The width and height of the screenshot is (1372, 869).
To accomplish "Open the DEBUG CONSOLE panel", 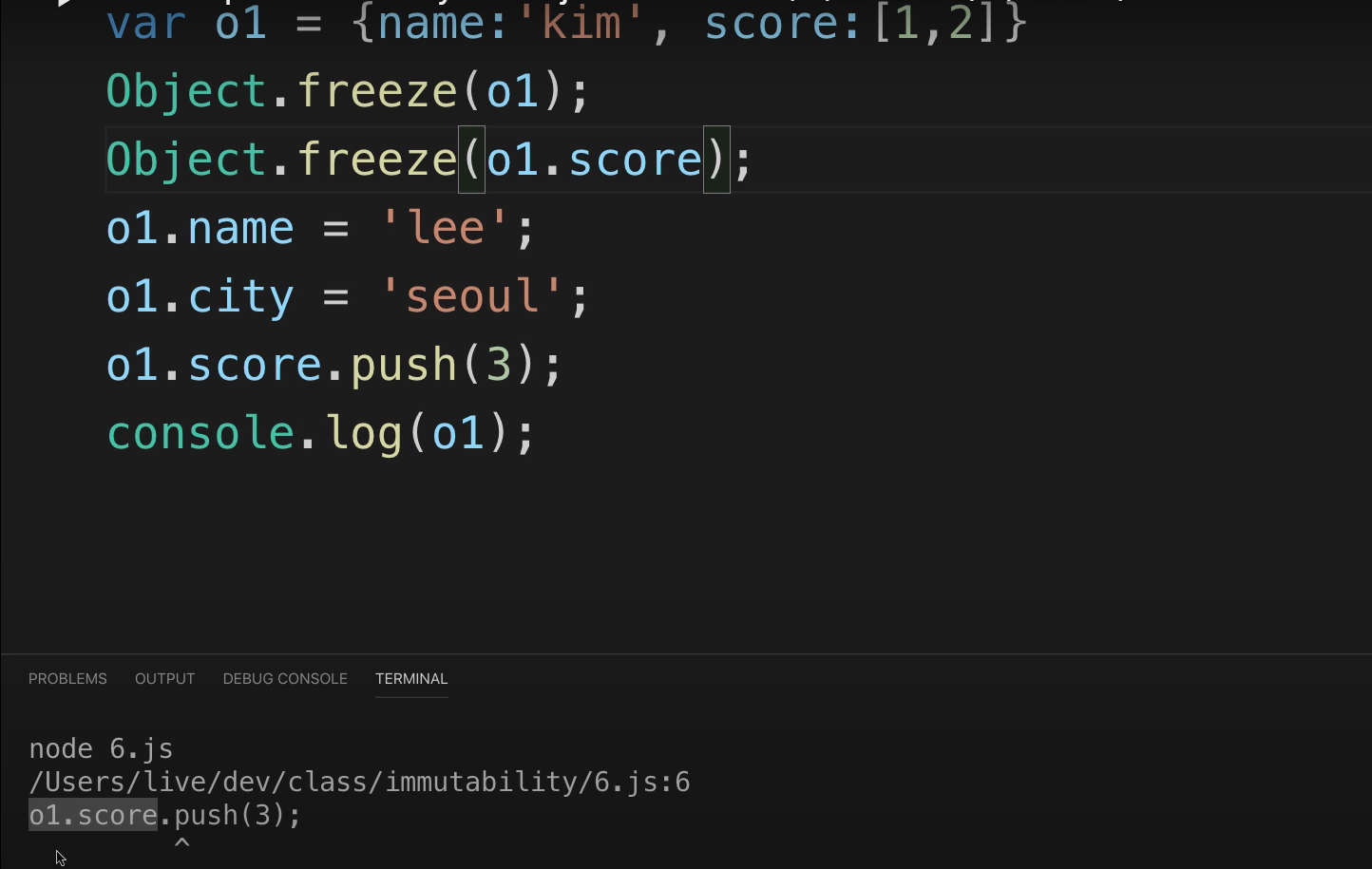I will (284, 678).
